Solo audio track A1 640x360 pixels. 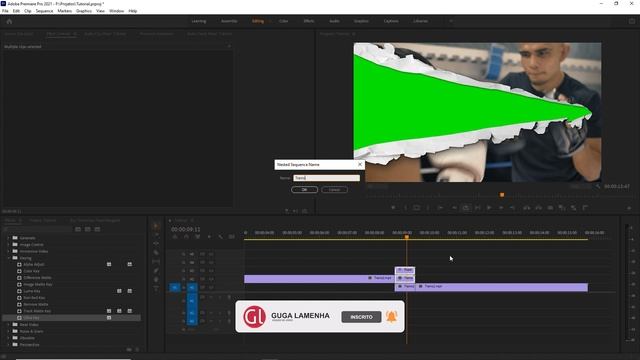[x=220, y=297]
